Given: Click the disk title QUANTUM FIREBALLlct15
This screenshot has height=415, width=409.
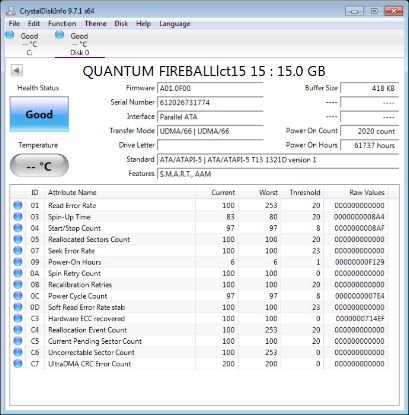Looking at the screenshot, I should coord(204,71).
